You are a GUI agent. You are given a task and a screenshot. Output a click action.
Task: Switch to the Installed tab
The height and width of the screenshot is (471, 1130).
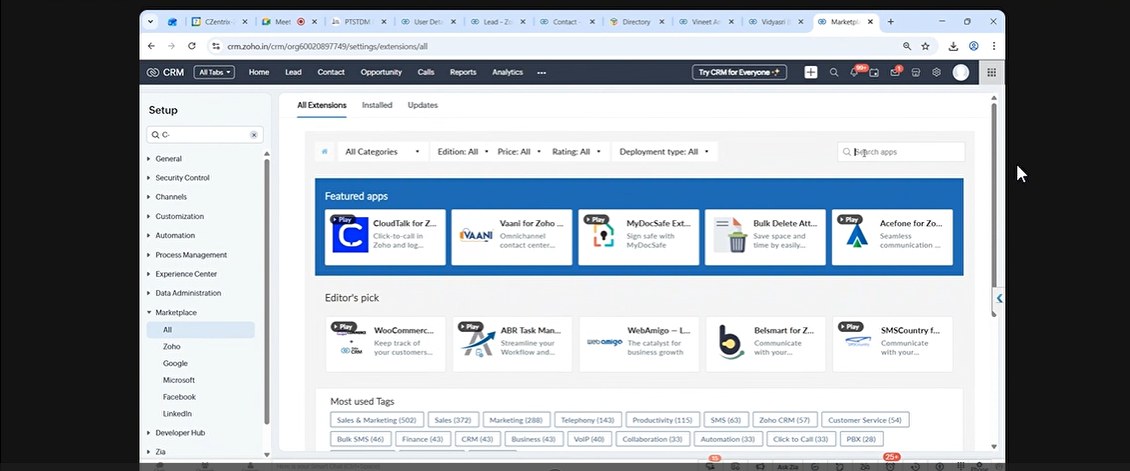(377, 105)
